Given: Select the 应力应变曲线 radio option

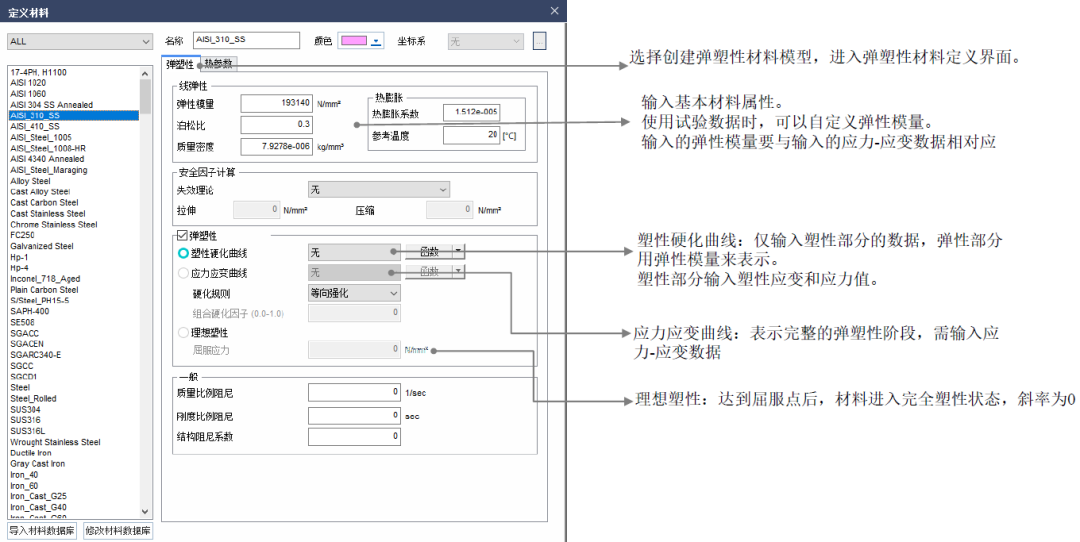Looking at the screenshot, I should pos(183,273).
